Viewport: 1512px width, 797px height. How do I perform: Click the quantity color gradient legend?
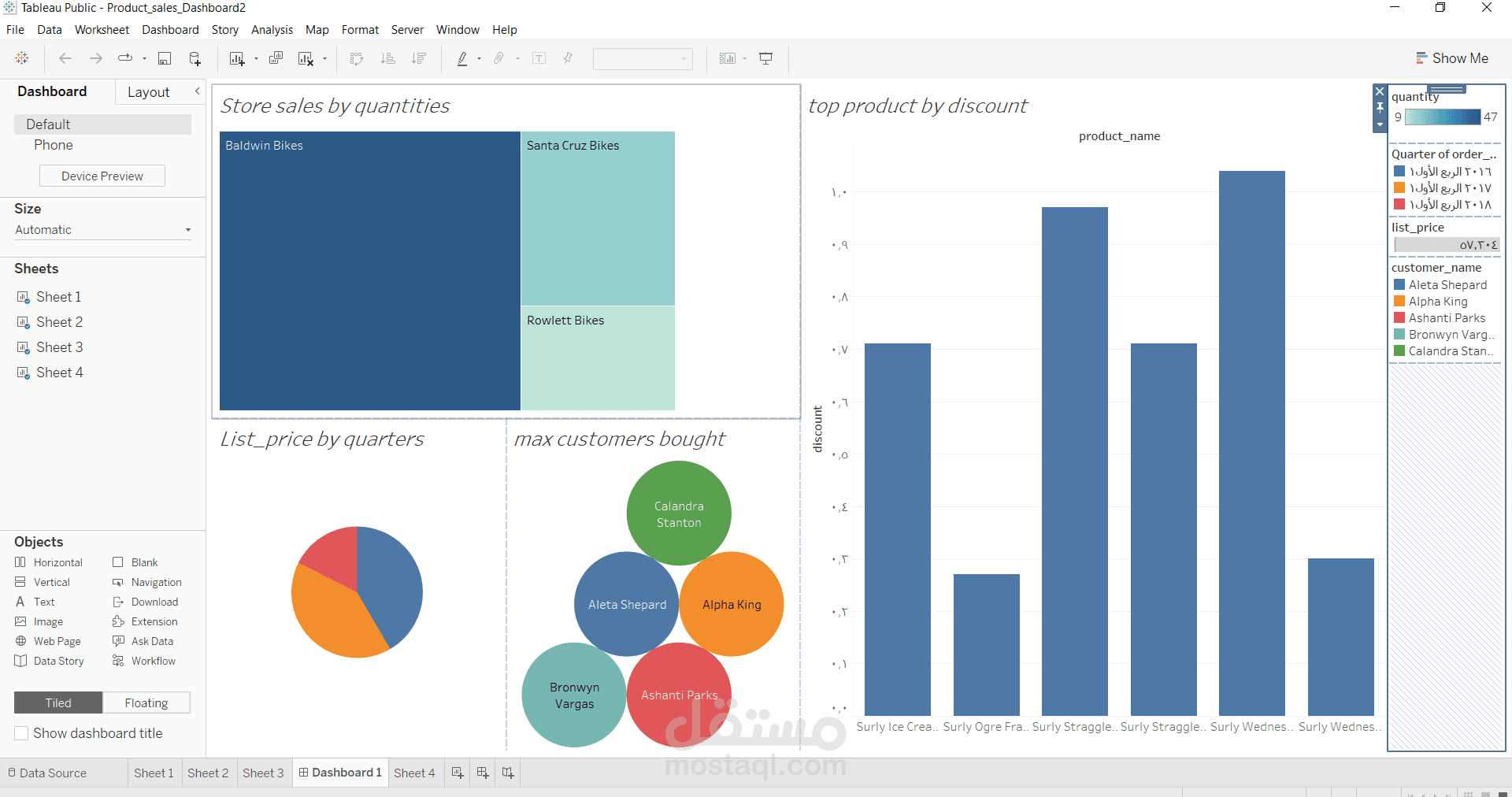1443,117
